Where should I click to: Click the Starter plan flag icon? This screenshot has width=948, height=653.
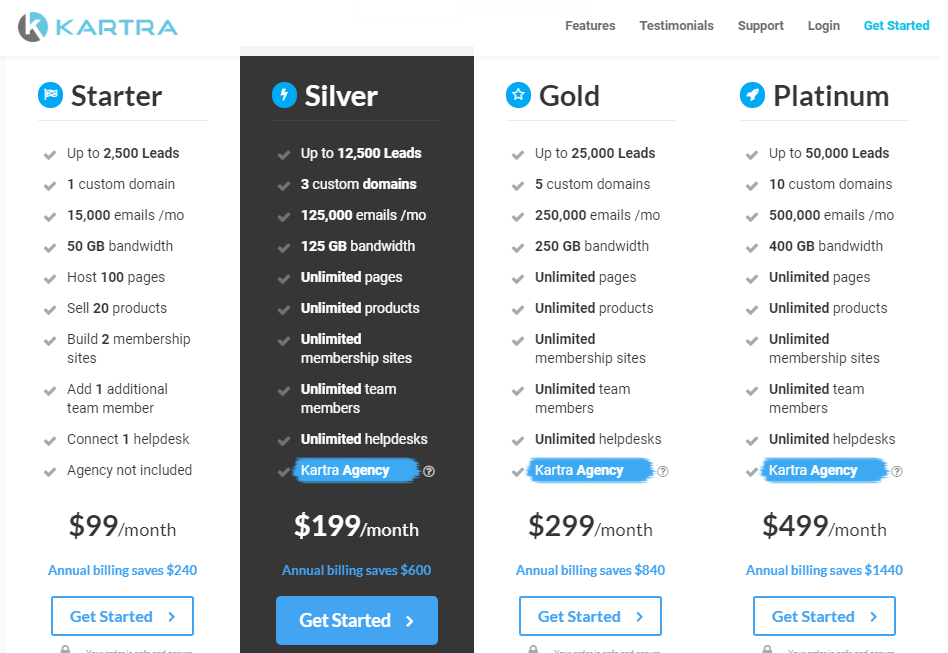tap(50, 95)
